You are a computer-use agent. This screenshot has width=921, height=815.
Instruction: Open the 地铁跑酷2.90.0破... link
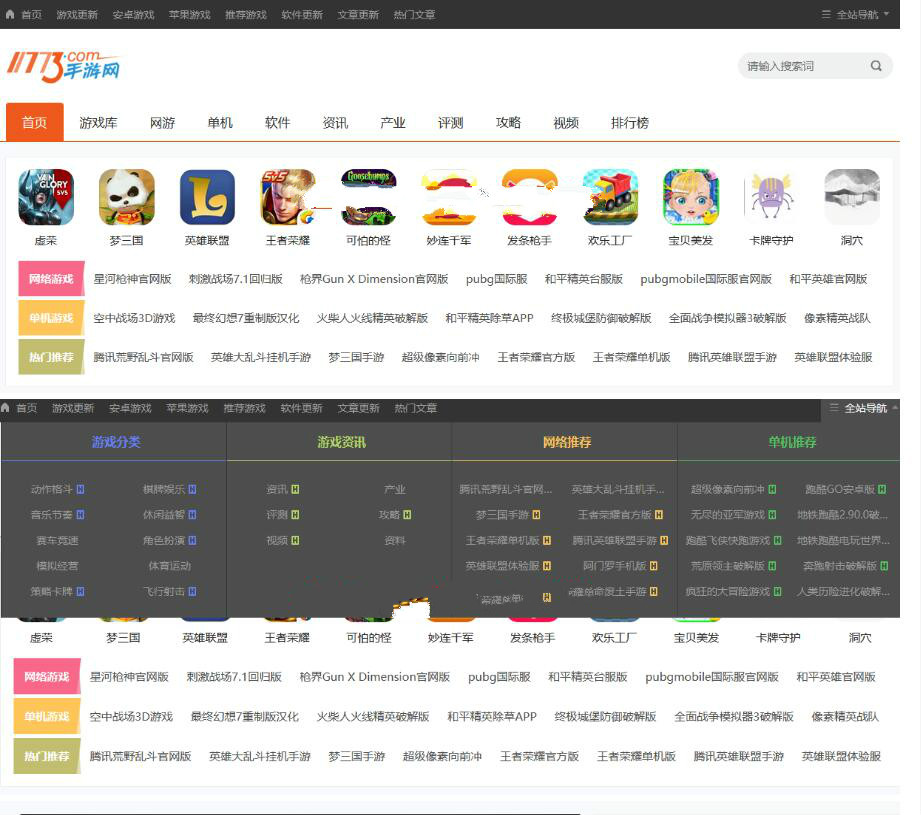pyautogui.click(x=842, y=515)
